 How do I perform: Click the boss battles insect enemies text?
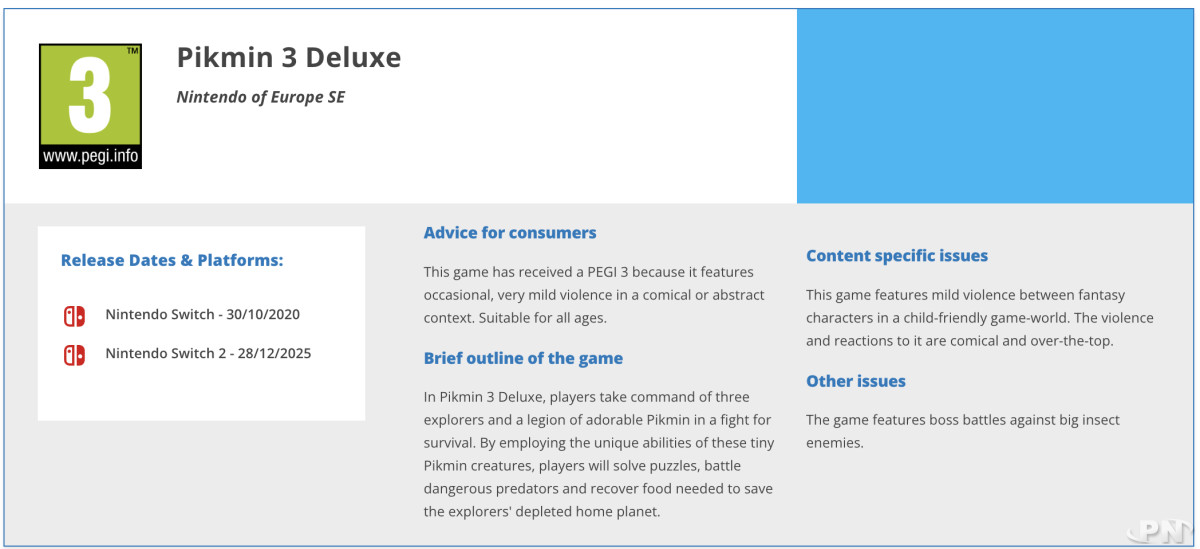962,431
